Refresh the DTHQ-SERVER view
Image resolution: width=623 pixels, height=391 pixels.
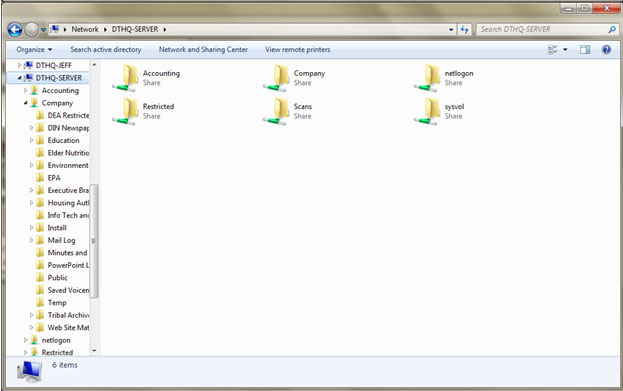click(464, 29)
